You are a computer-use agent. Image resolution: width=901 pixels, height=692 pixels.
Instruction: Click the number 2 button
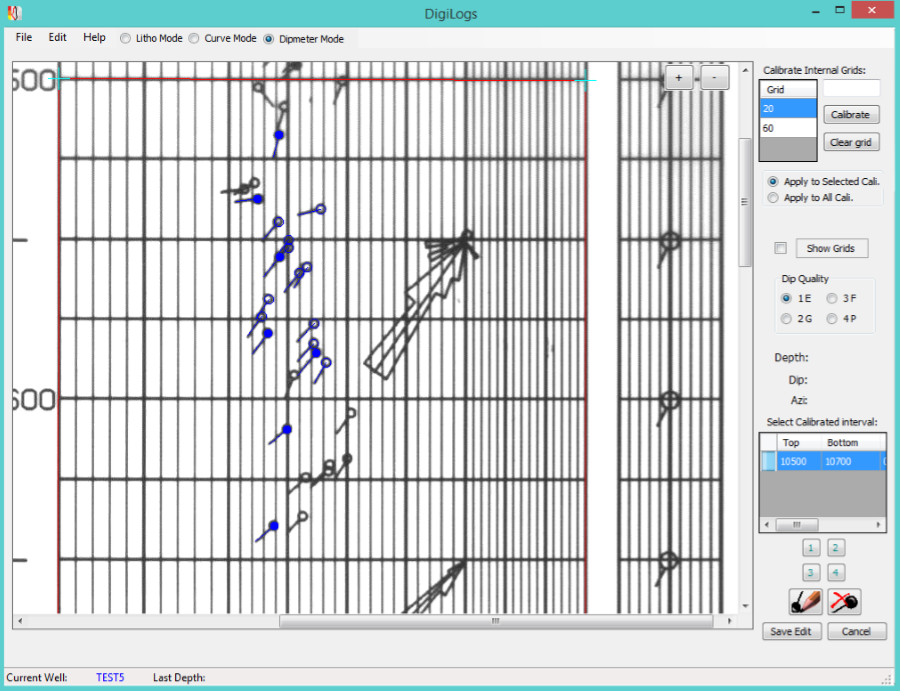click(837, 548)
